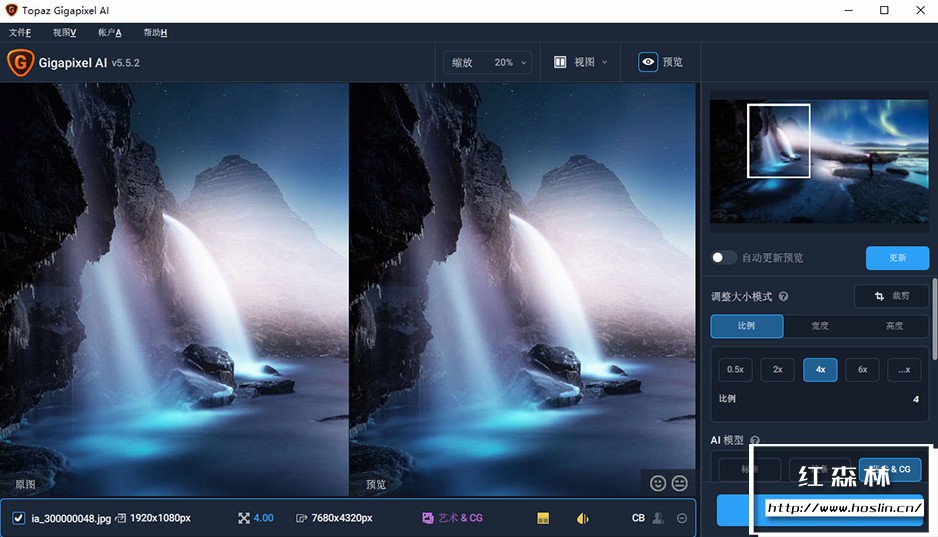Click the v5.5.2 version text
The image size is (938, 537).
(126, 63)
